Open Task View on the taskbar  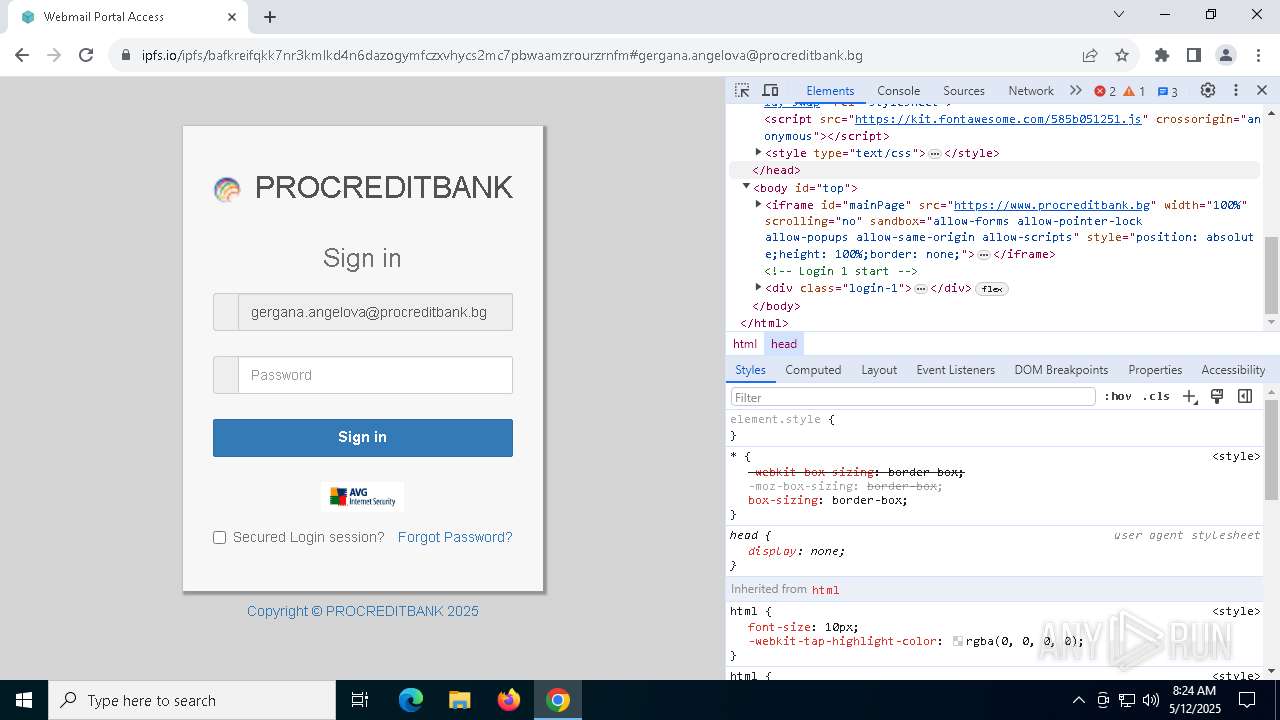tap(360, 700)
